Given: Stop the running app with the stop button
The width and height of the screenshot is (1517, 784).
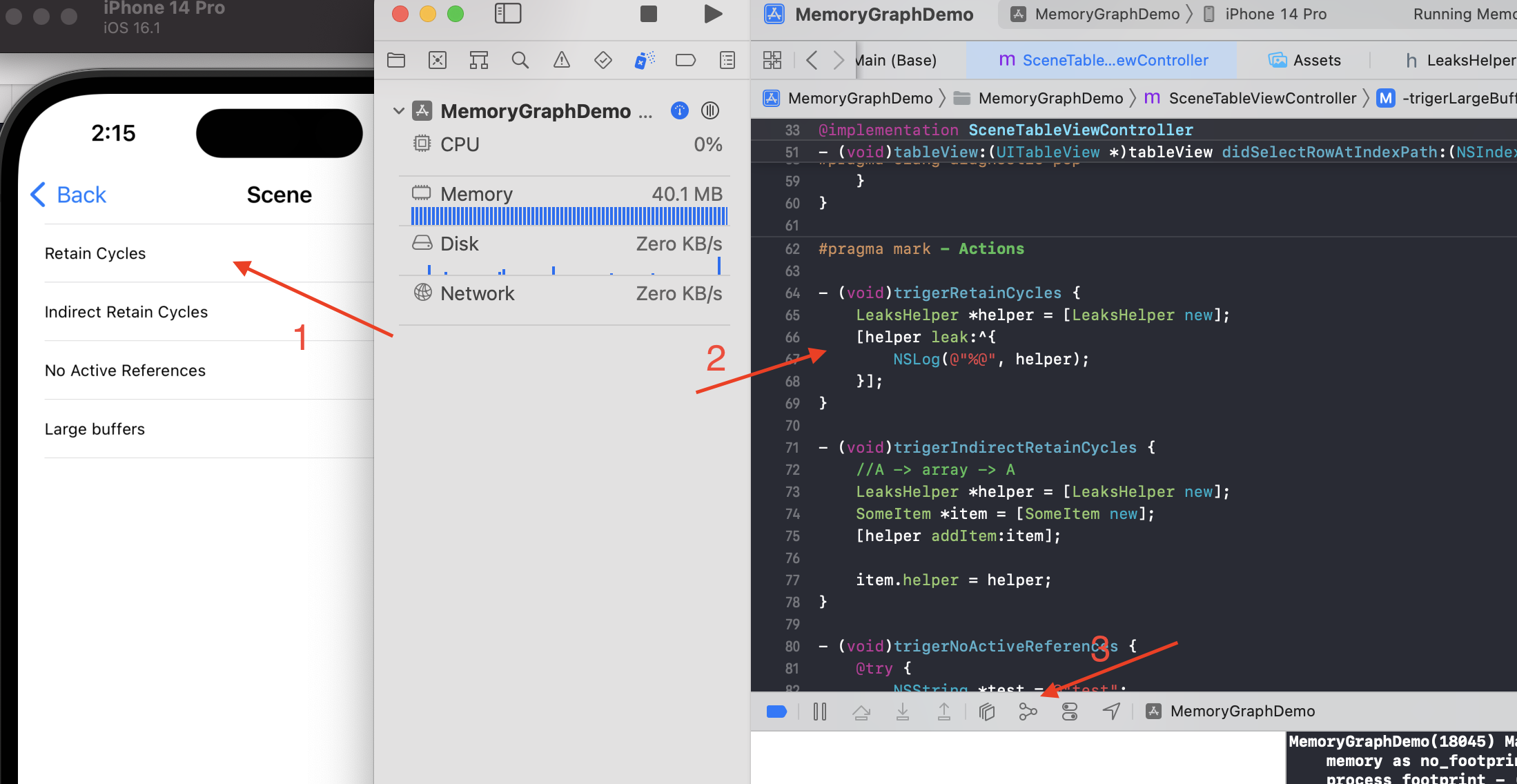Looking at the screenshot, I should pyautogui.click(x=648, y=14).
